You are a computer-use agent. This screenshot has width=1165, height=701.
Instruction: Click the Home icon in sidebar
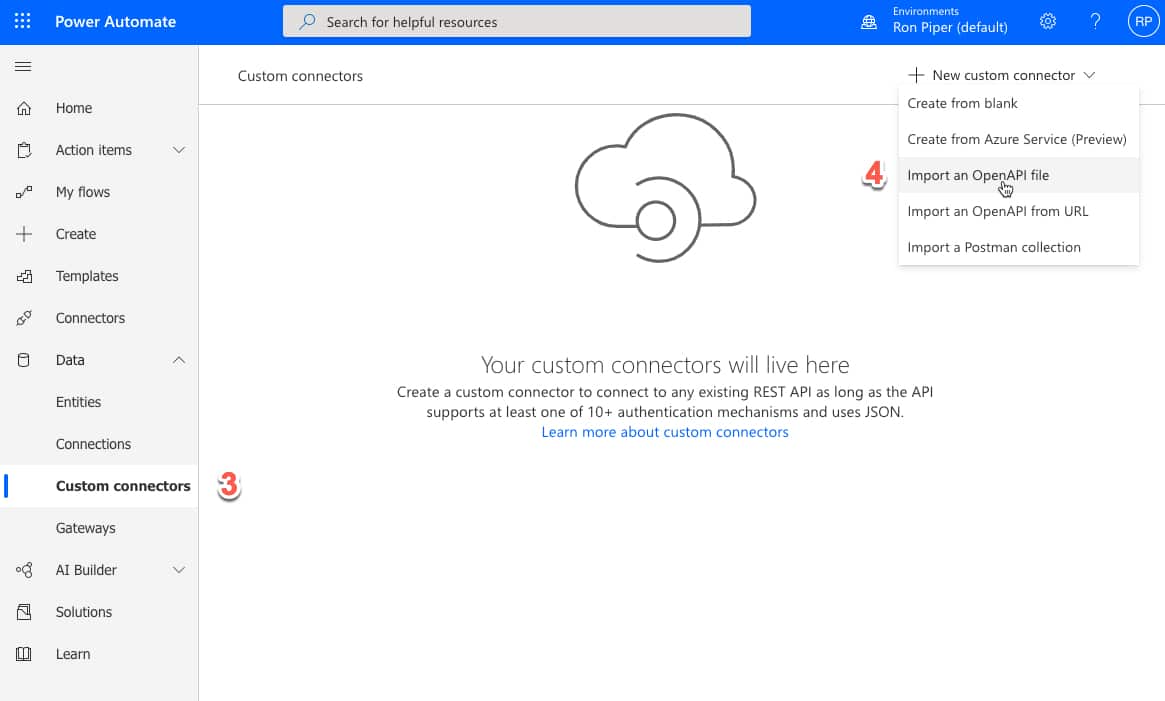pos(25,108)
